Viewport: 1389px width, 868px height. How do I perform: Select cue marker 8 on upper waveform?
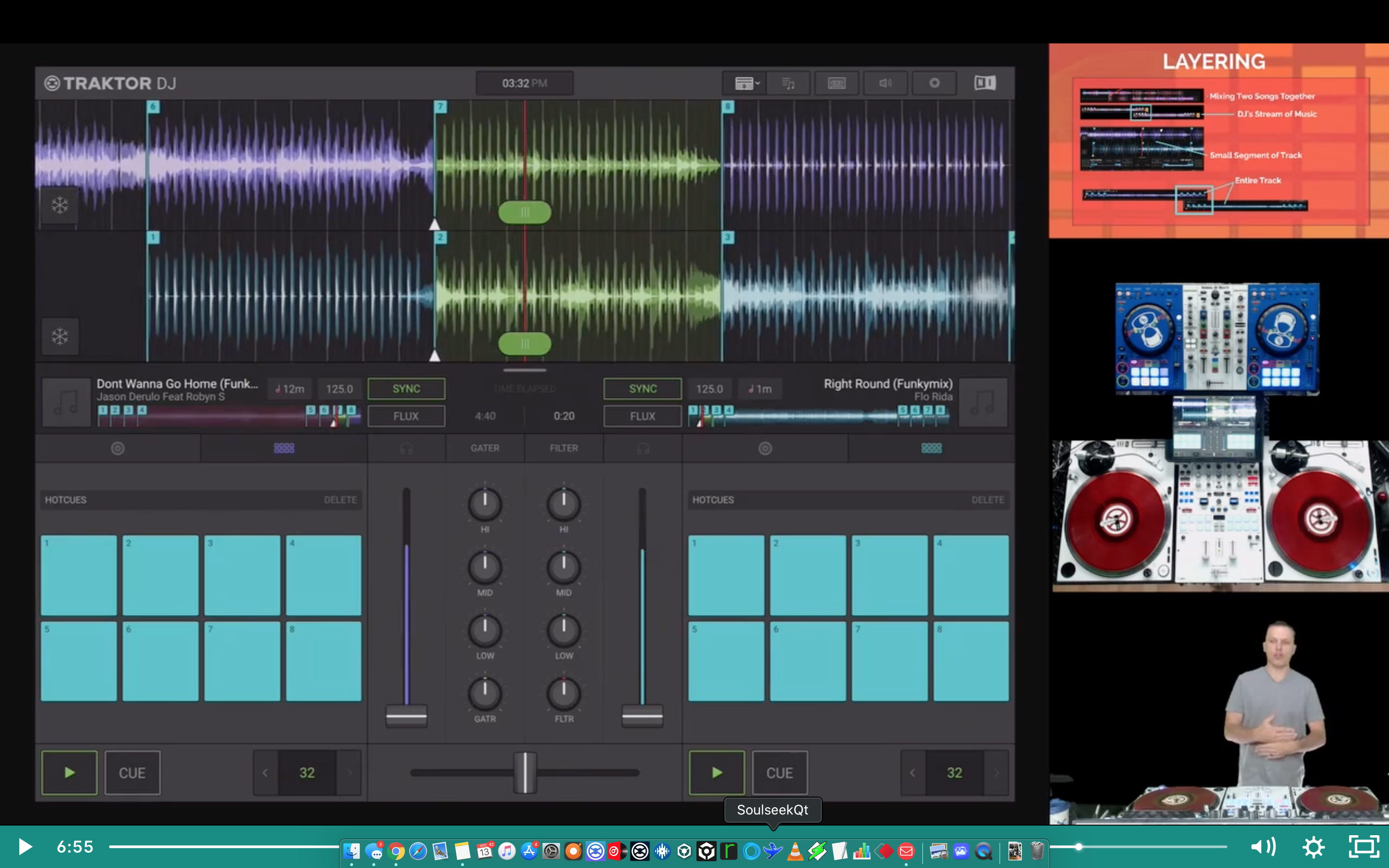click(x=728, y=106)
